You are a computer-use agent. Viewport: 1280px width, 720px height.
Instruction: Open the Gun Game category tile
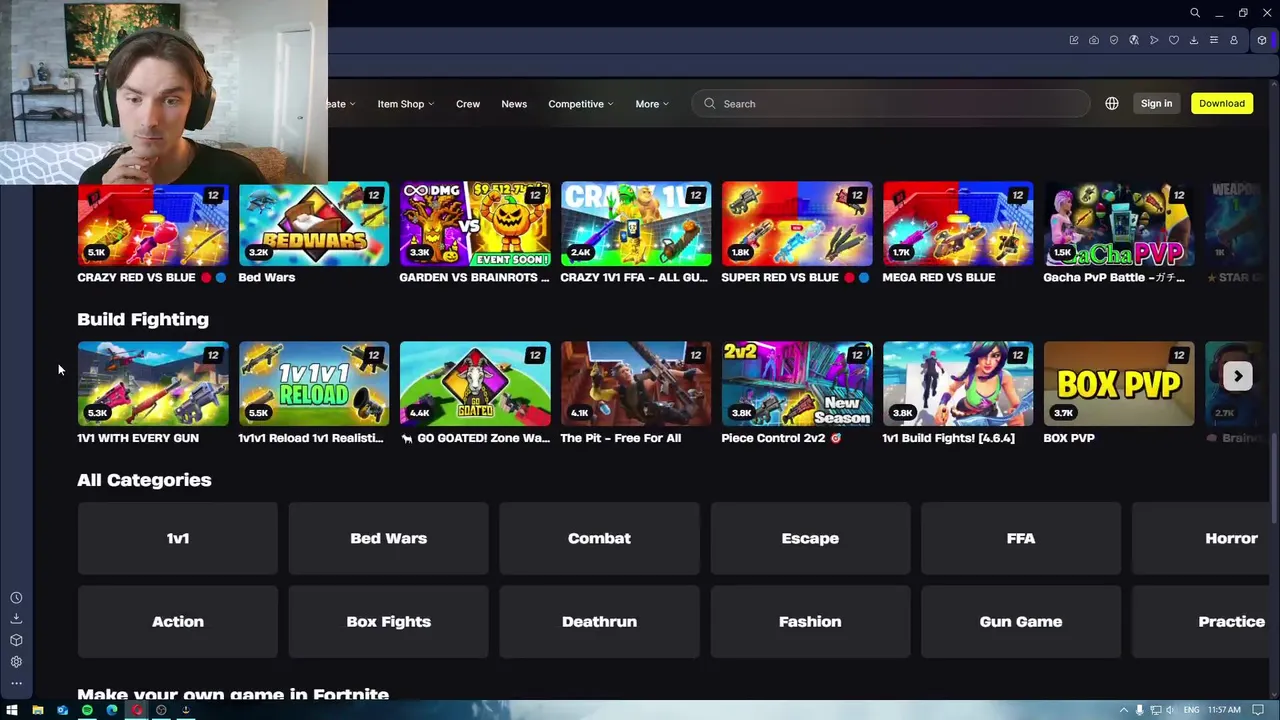[1021, 622]
